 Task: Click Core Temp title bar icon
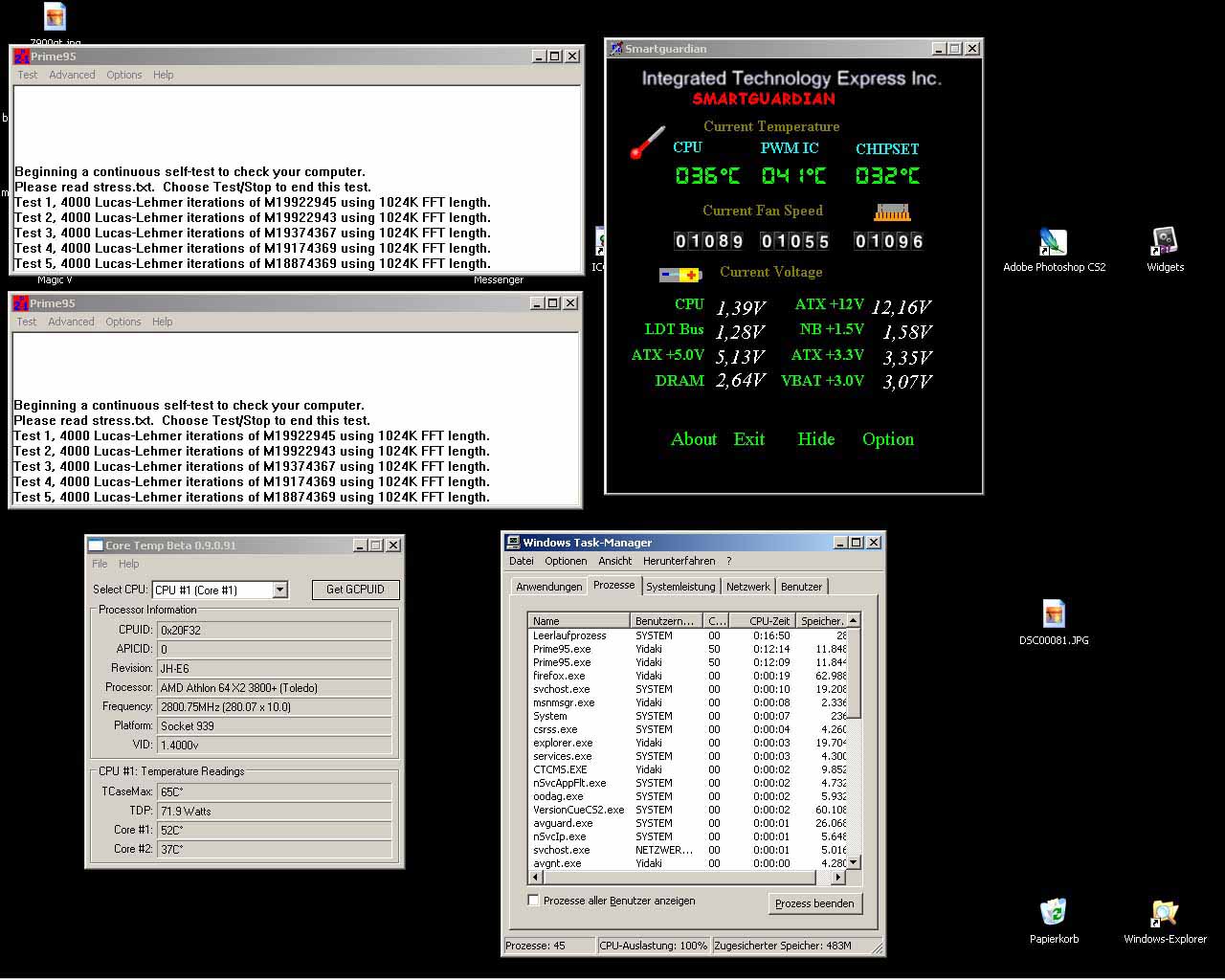tap(96, 546)
